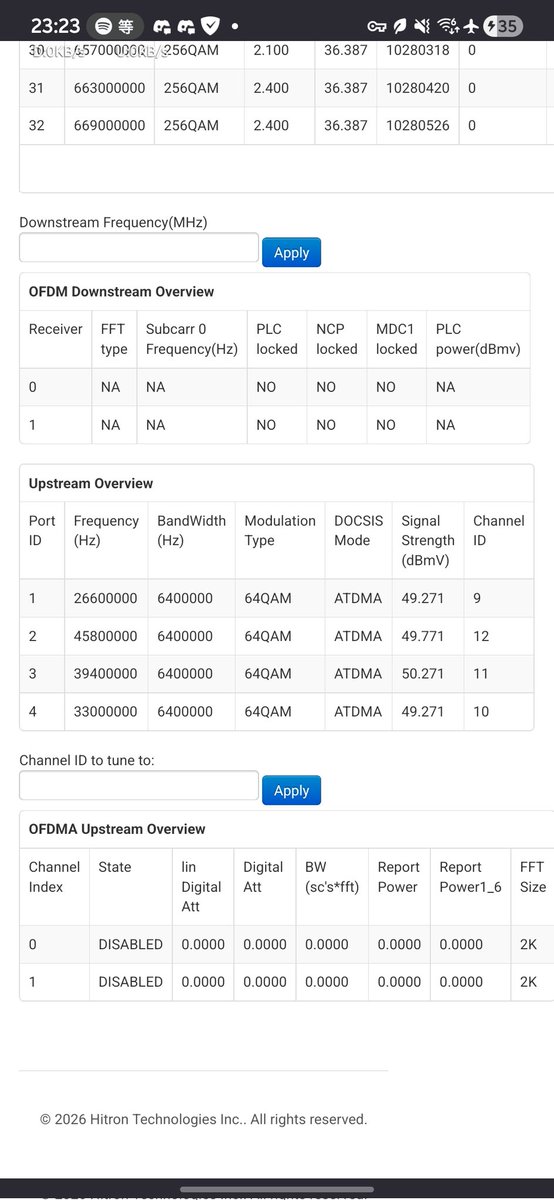This screenshot has height=1200, width=554.
Task: Select the OFDMA Upstream Overview heading
Action: [117, 829]
